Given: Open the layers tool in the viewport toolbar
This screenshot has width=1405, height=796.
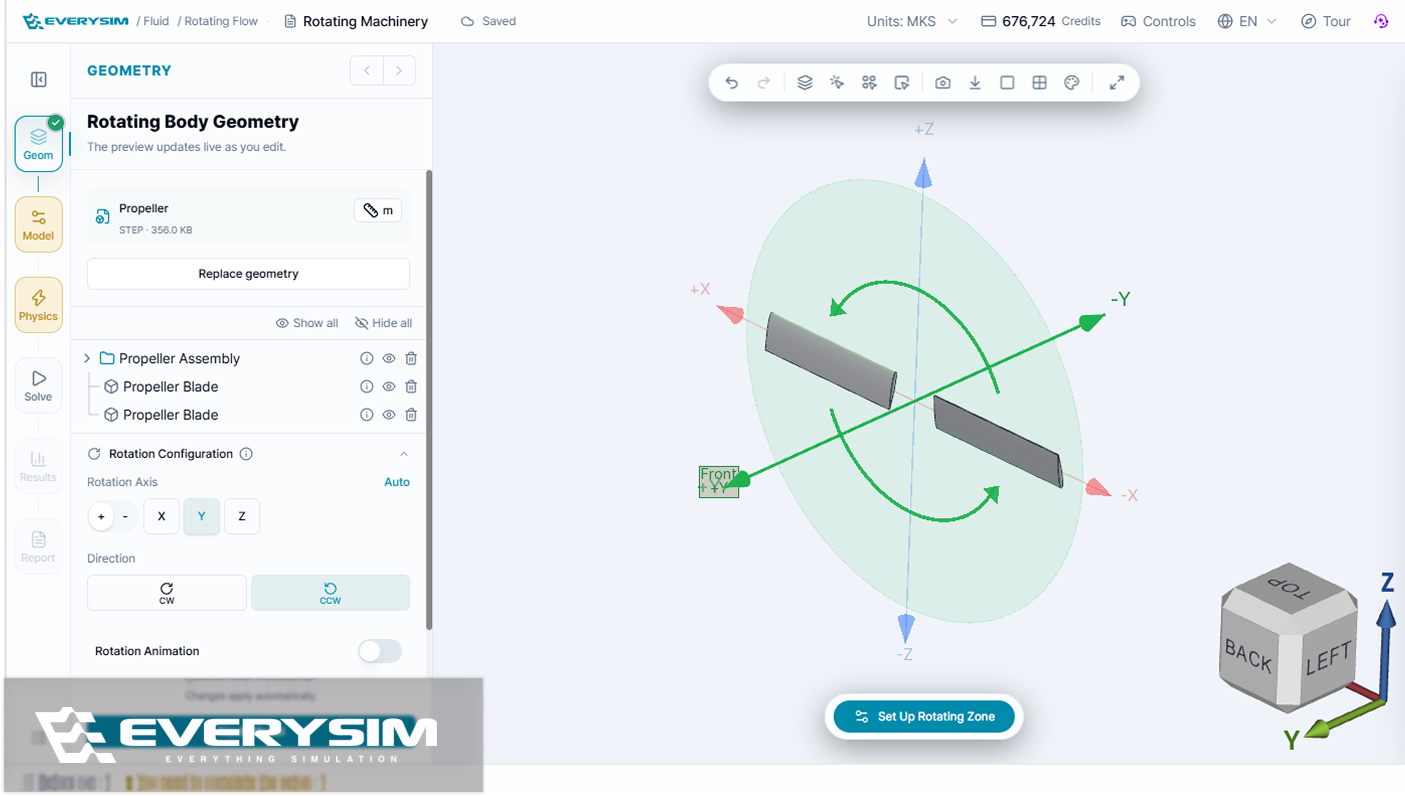Looking at the screenshot, I should 805,83.
